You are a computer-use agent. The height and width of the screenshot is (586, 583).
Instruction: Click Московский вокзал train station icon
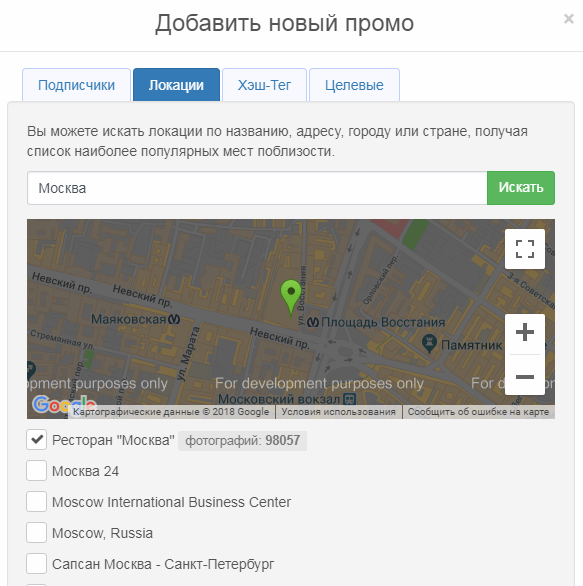coord(349,400)
